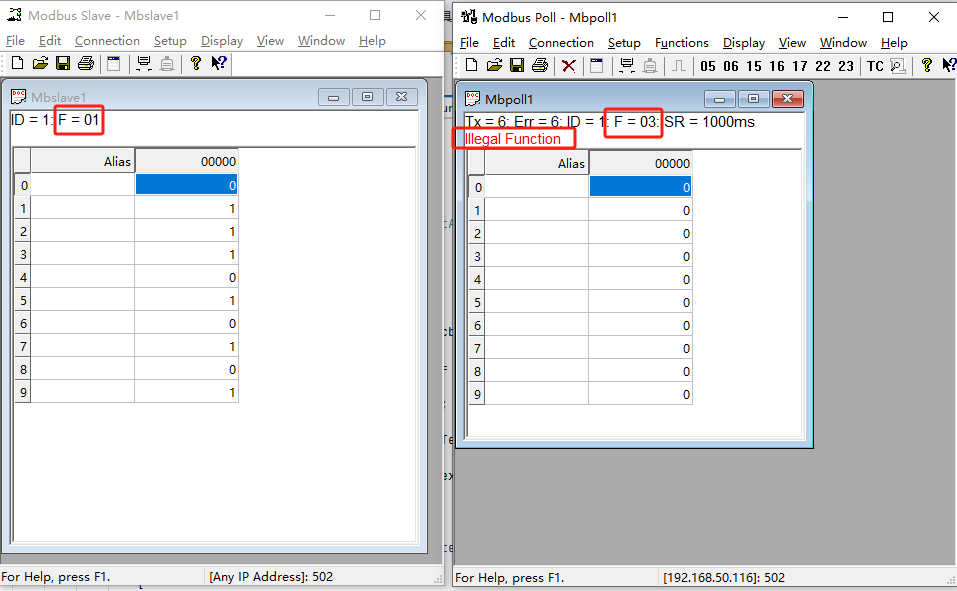957x591 pixels.
Task: Click Connect icon in Modbus Slave toolbar
Action: [144, 63]
